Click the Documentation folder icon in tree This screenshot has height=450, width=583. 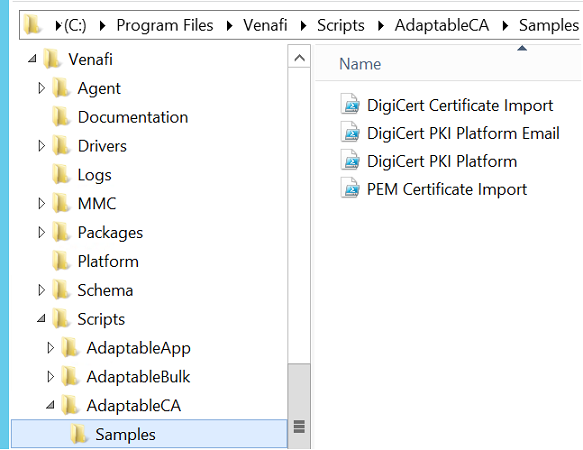pyautogui.click(x=61, y=117)
